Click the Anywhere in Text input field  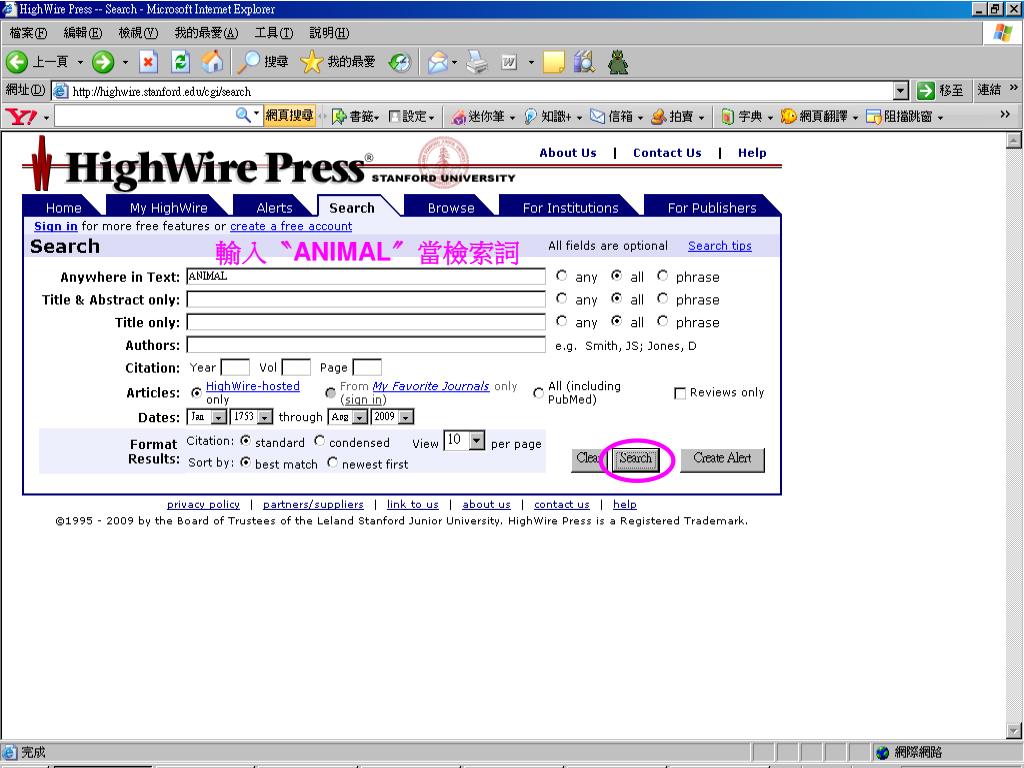pos(366,276)
